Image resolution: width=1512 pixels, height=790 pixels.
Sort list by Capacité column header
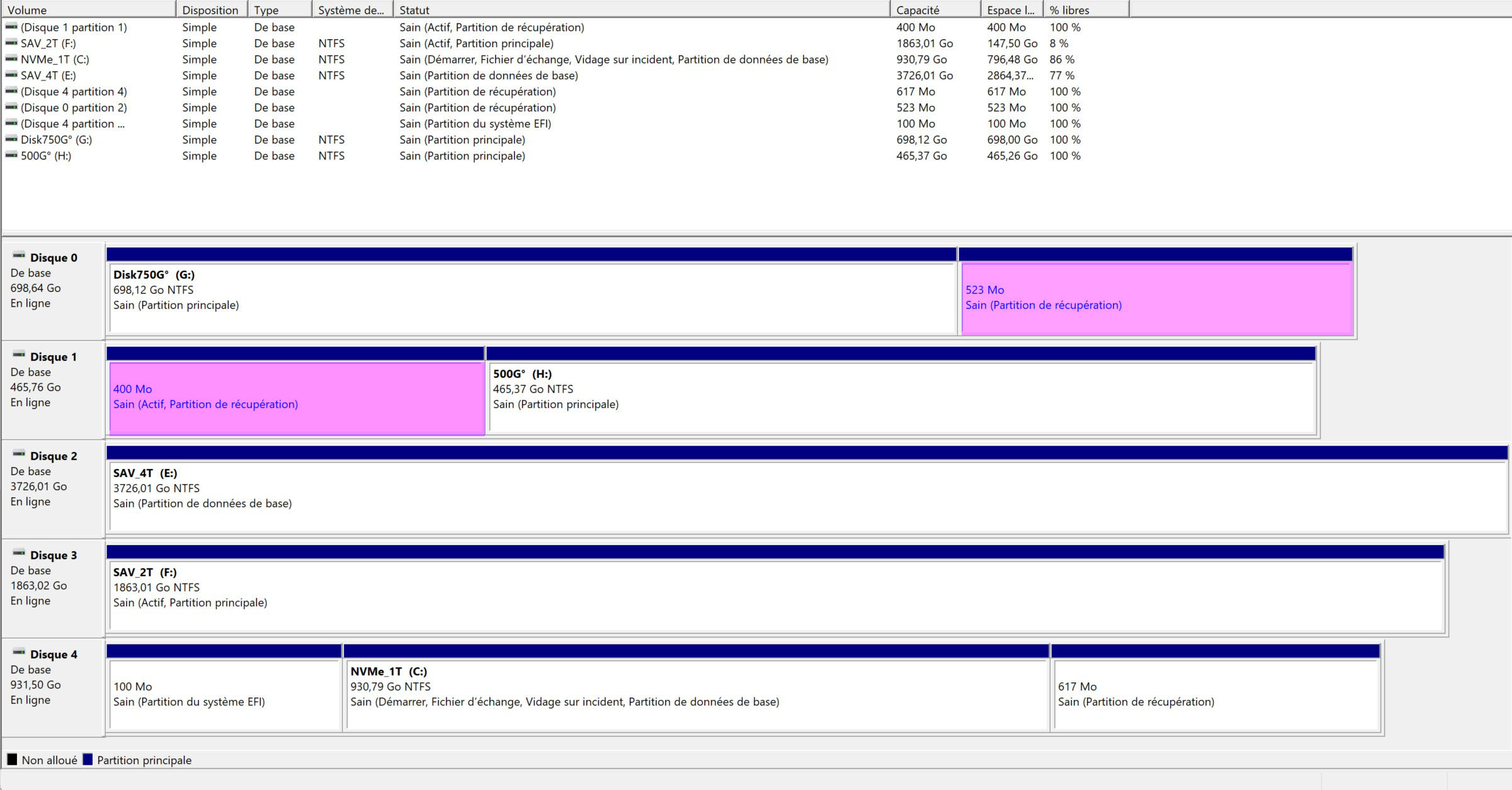click(x=935, y=10)
